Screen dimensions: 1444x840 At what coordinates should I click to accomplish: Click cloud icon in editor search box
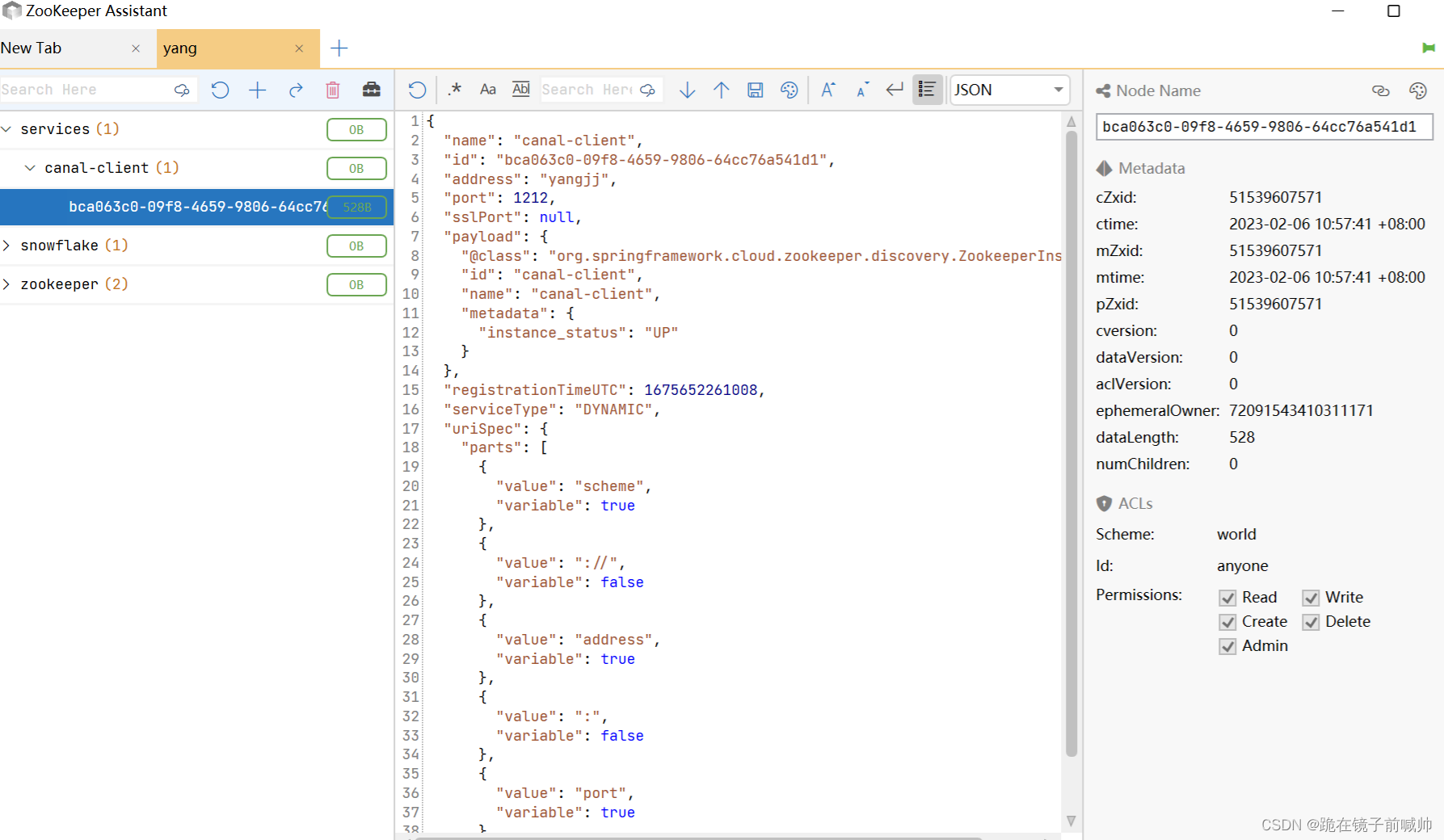click(647, 90)
